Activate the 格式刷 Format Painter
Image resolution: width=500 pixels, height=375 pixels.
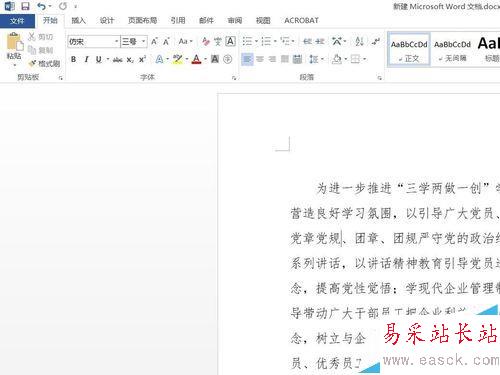pyautogui.click(x=44, y=63)
